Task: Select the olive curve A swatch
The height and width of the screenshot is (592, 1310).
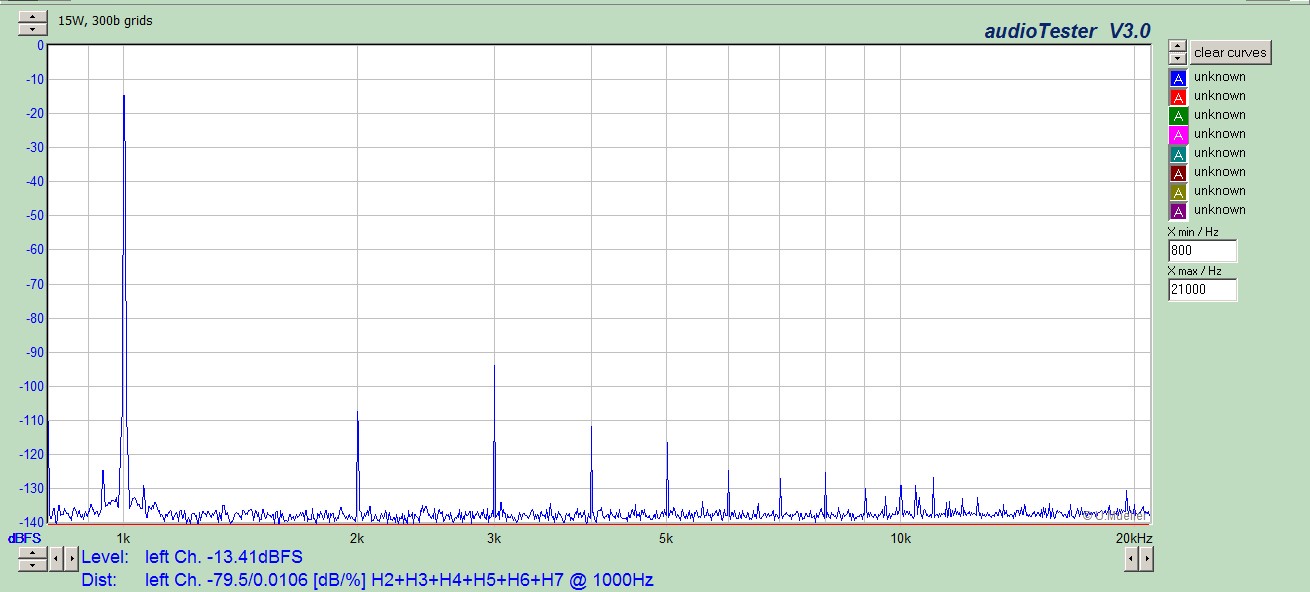Action: point(1178,192)
